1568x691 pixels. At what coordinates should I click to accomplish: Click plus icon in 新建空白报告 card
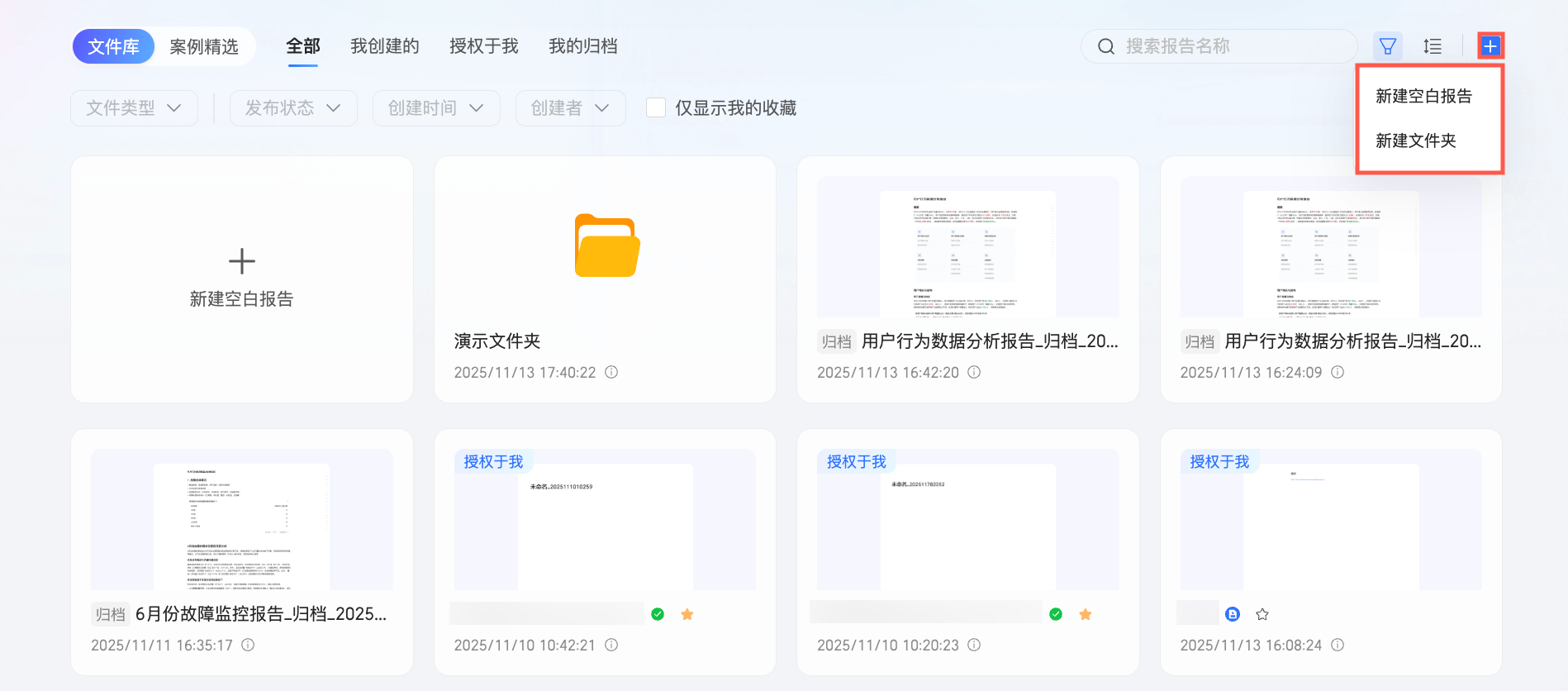point(242,261)
